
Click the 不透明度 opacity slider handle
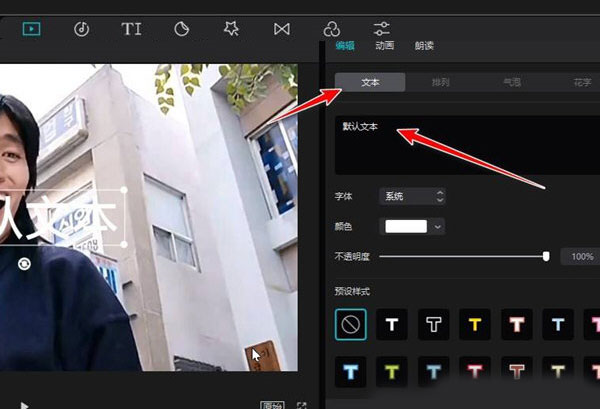tap(546, 257)
